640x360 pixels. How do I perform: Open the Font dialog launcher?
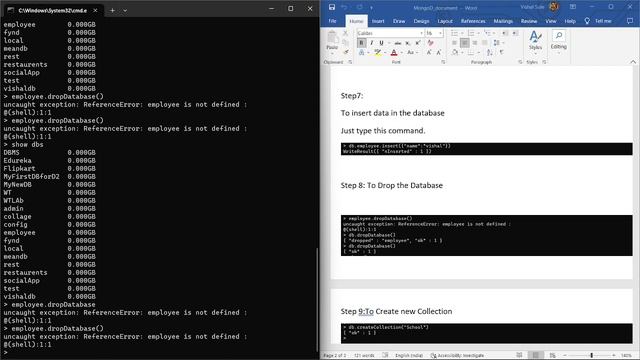pyautogui.click(x=443, y=62)
